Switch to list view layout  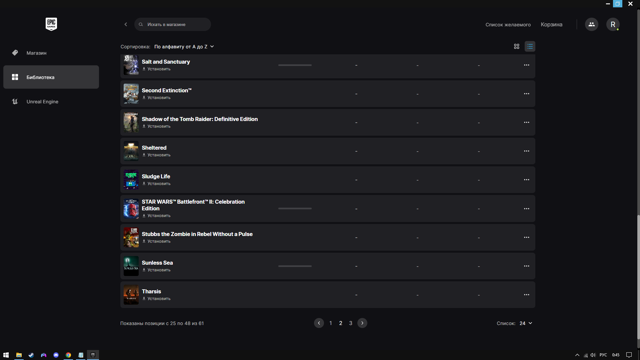[x=530, y=47]
